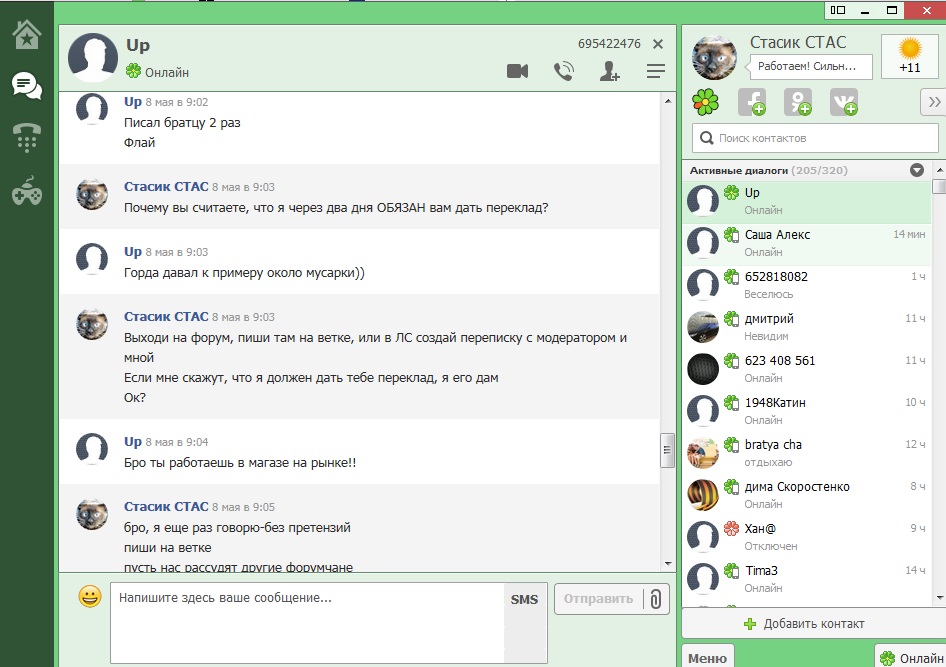The width and height of the screenshot is (946, 667).
Task: Click Стасик СТАС profile avatar at top right
Action: coord(714,58)
